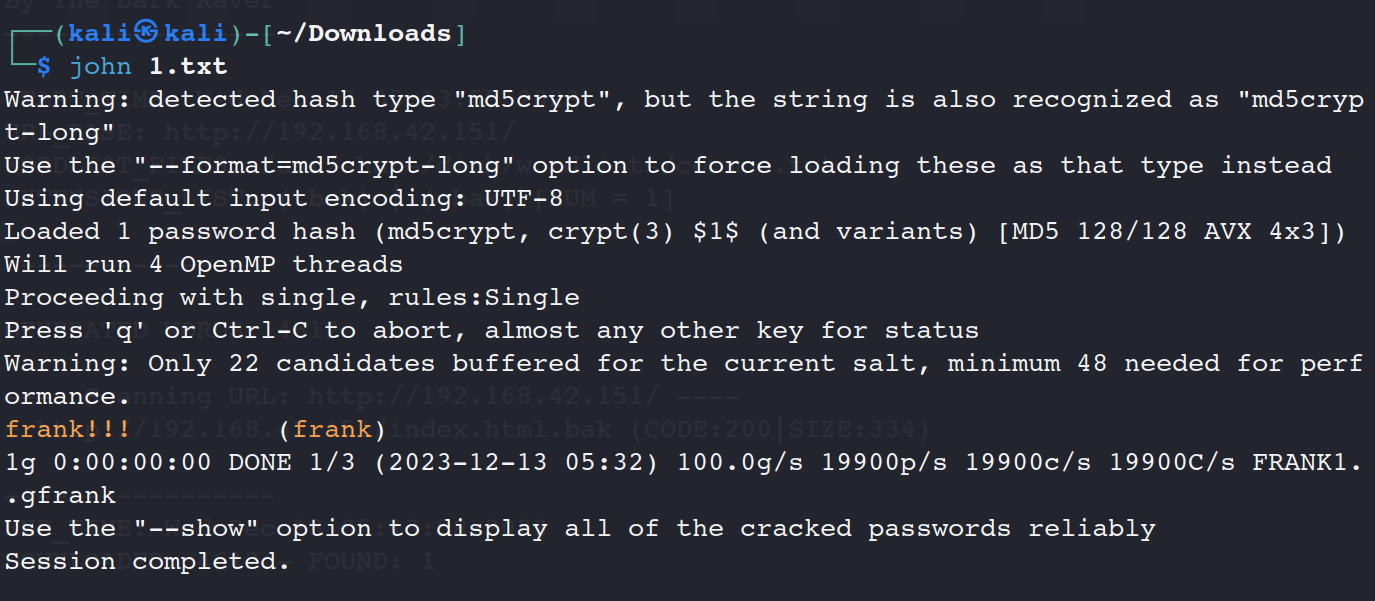1375x601 pixels.
Task: Click the 'q' key hint
Action: (124, 331)
